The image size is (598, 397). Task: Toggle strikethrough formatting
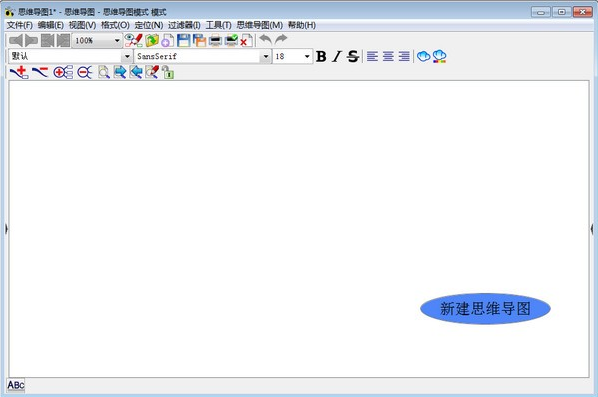(x=353, y=56)
